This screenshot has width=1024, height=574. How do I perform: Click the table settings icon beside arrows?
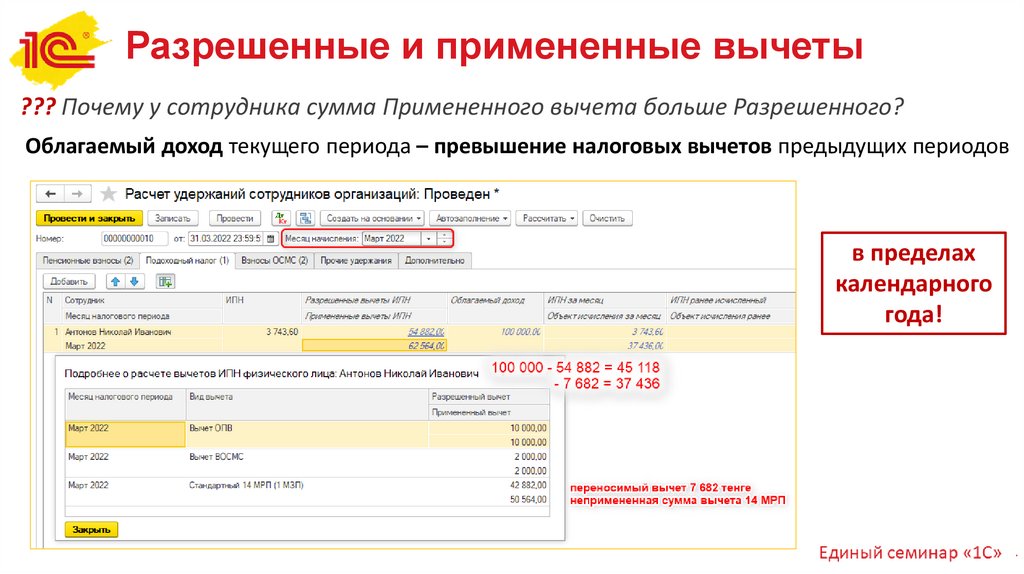pos(165,281)
